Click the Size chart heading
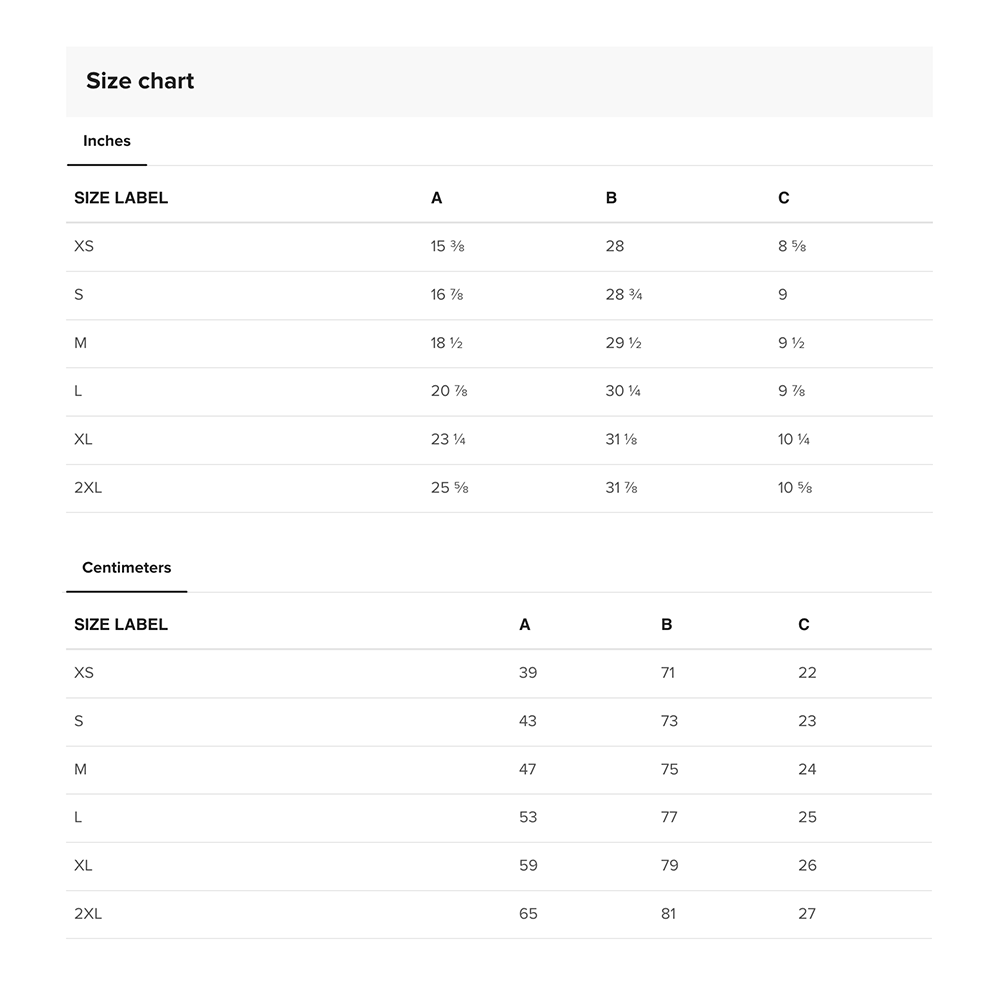The height and width of the screenshot is (1000, 1000). (x=140, y=81)
